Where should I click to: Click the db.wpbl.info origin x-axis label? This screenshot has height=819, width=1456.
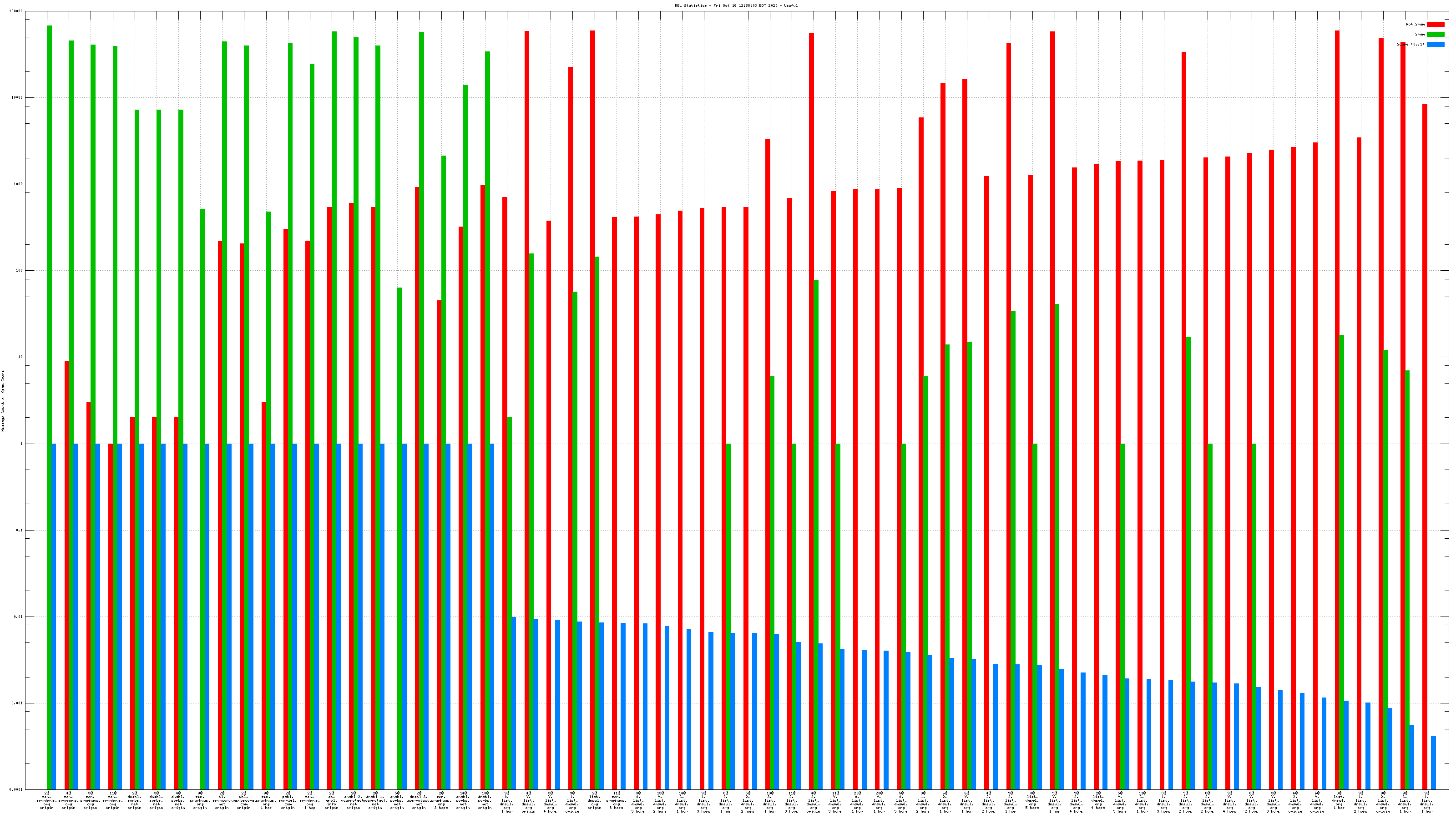332,801
